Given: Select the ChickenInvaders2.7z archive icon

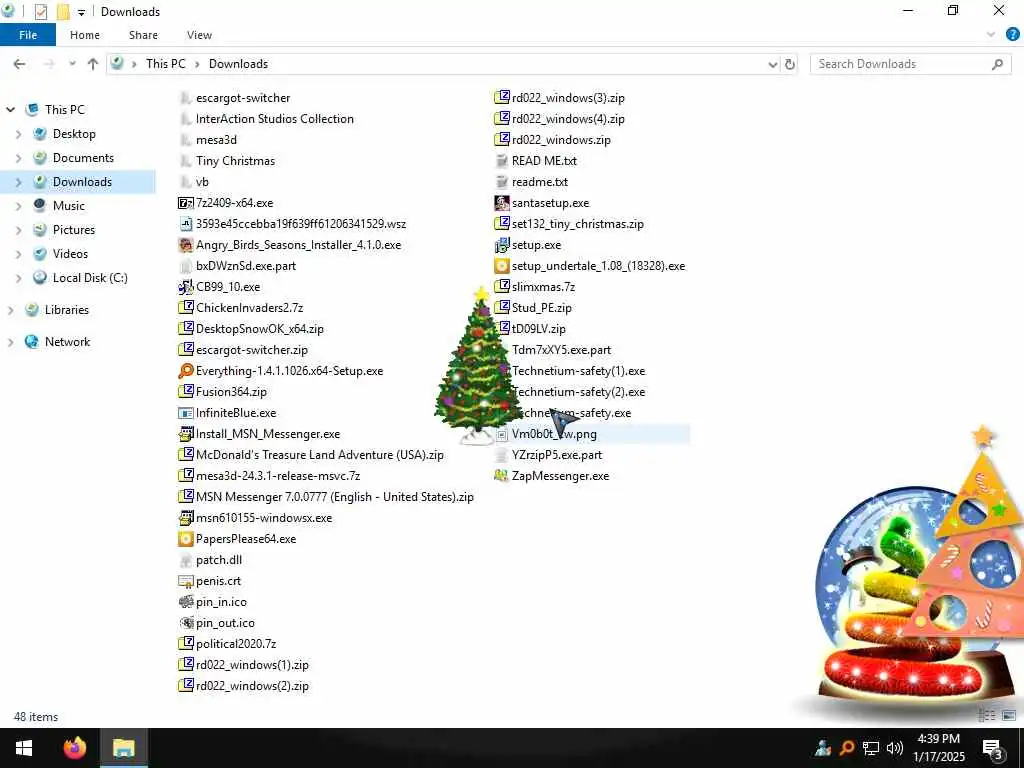Looking at the screenshot, I should 185,308.
